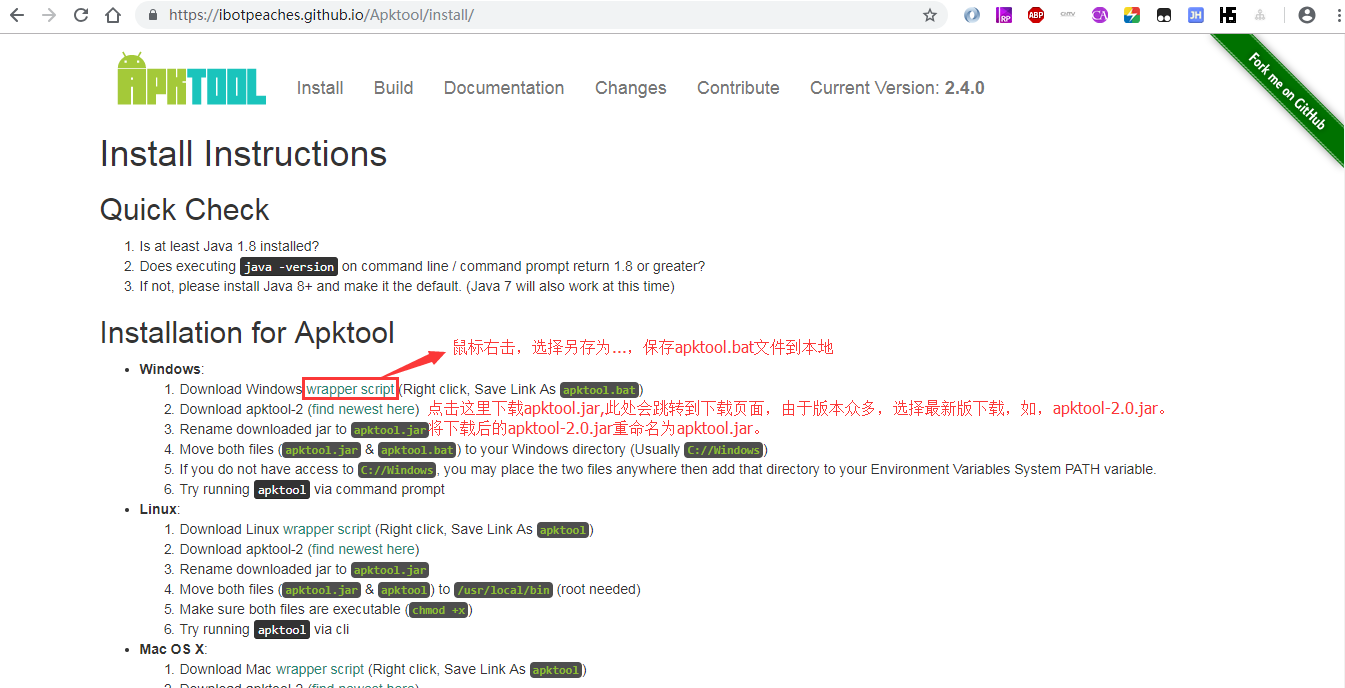Click the chmod +x code label

click(439, 610)
